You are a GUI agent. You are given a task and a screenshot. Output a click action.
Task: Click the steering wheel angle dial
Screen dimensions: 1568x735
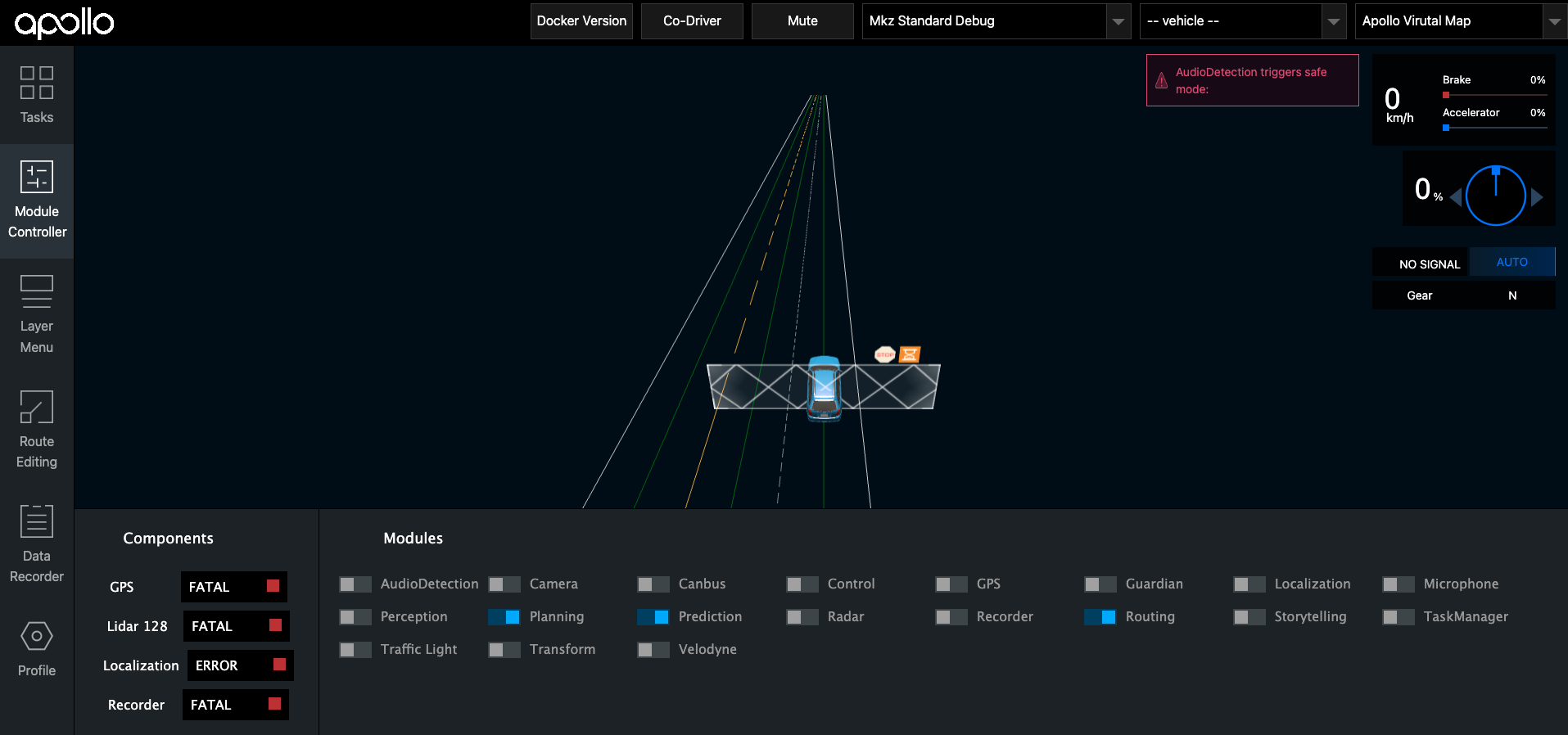(x=1495, y=196)
